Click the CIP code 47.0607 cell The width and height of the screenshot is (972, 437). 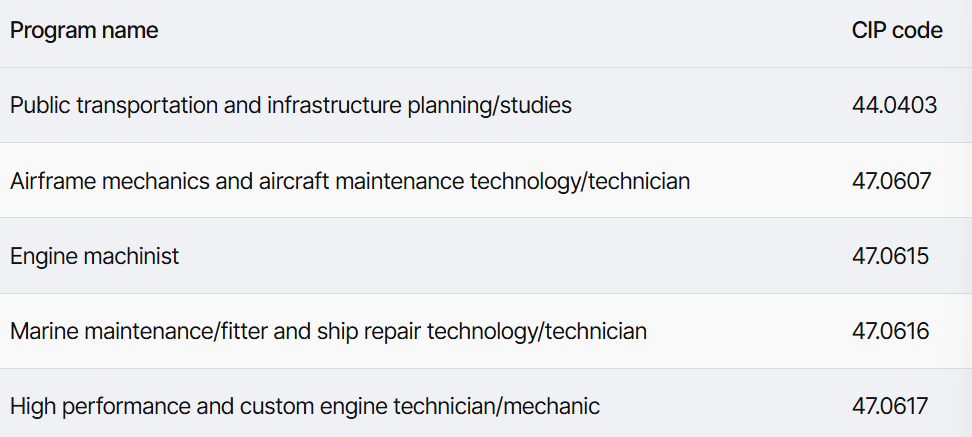click(x=891, y=181)
